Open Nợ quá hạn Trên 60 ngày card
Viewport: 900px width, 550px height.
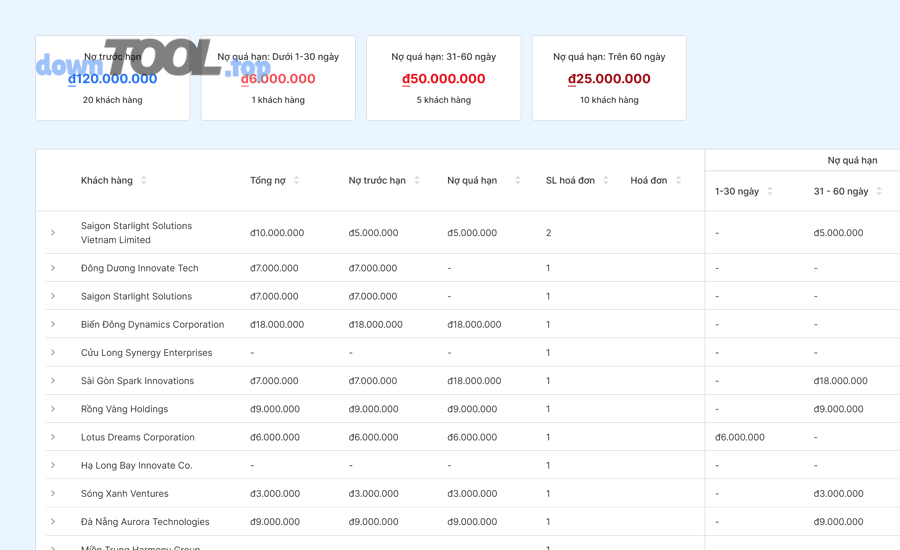coord(609,78)
